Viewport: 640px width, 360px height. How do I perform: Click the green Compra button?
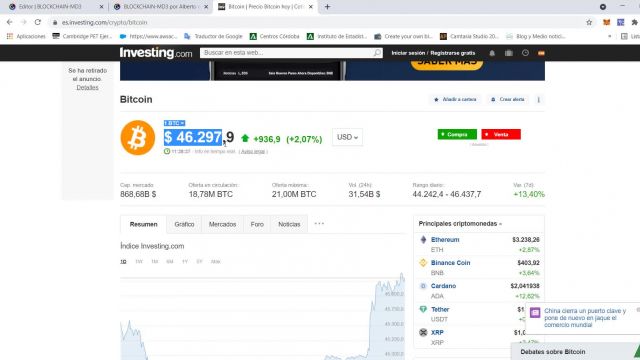457,134
